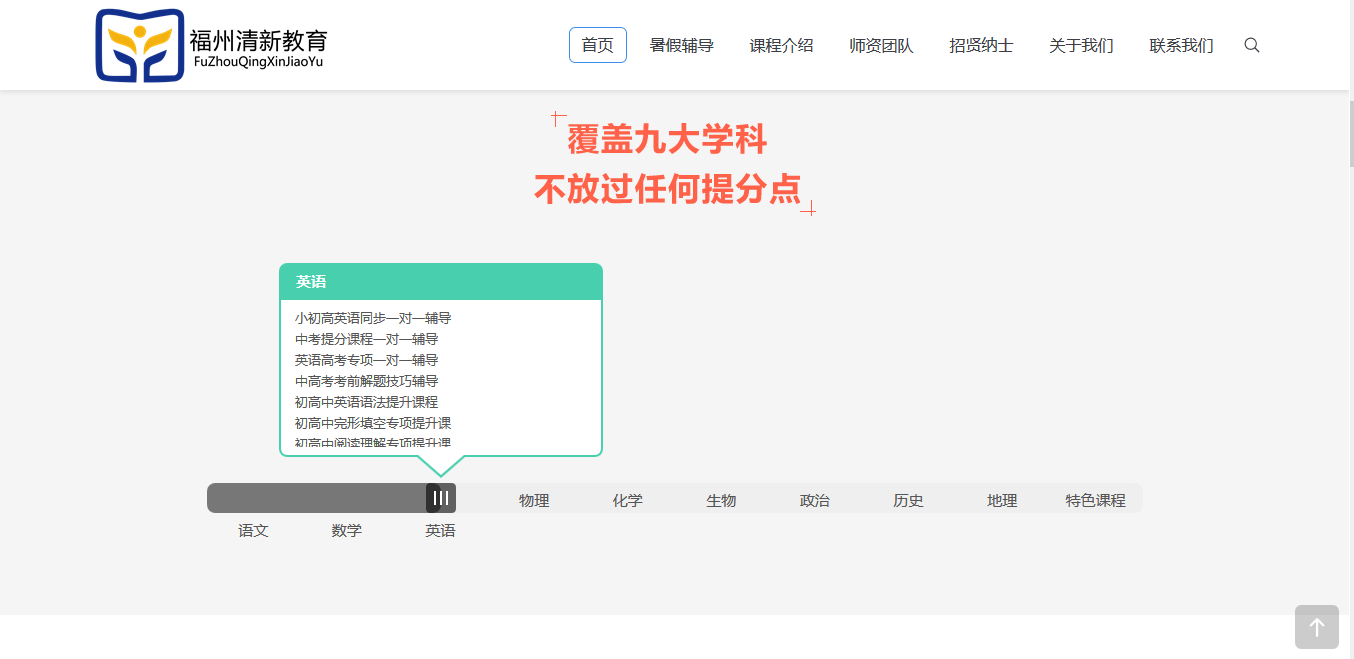Switch to 特色课程 on the slider
The height and width of the screenshot is (659, 1354).
[1095, 500]
